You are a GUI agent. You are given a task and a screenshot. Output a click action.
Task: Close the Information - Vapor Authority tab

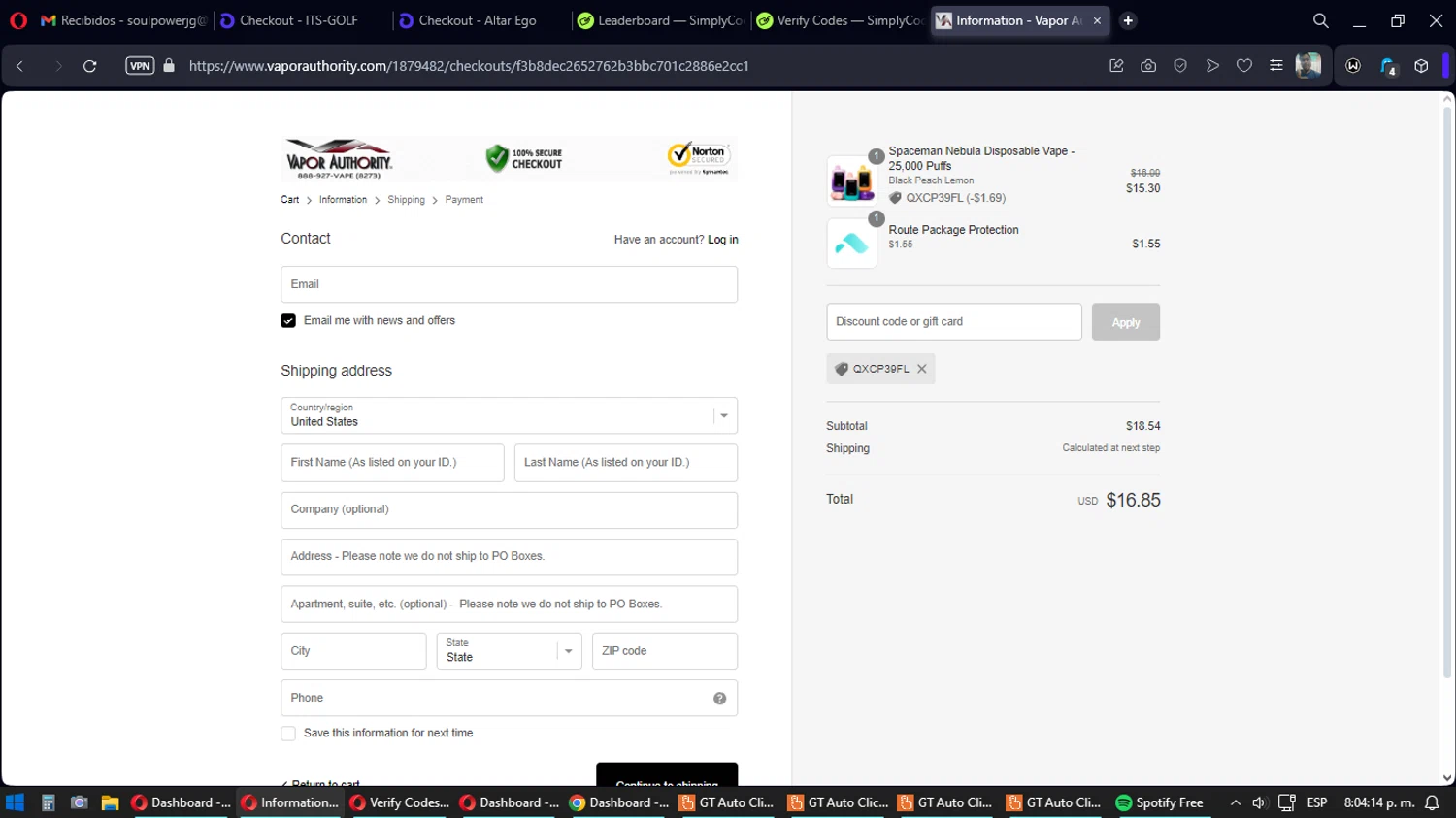[1097, 20]
